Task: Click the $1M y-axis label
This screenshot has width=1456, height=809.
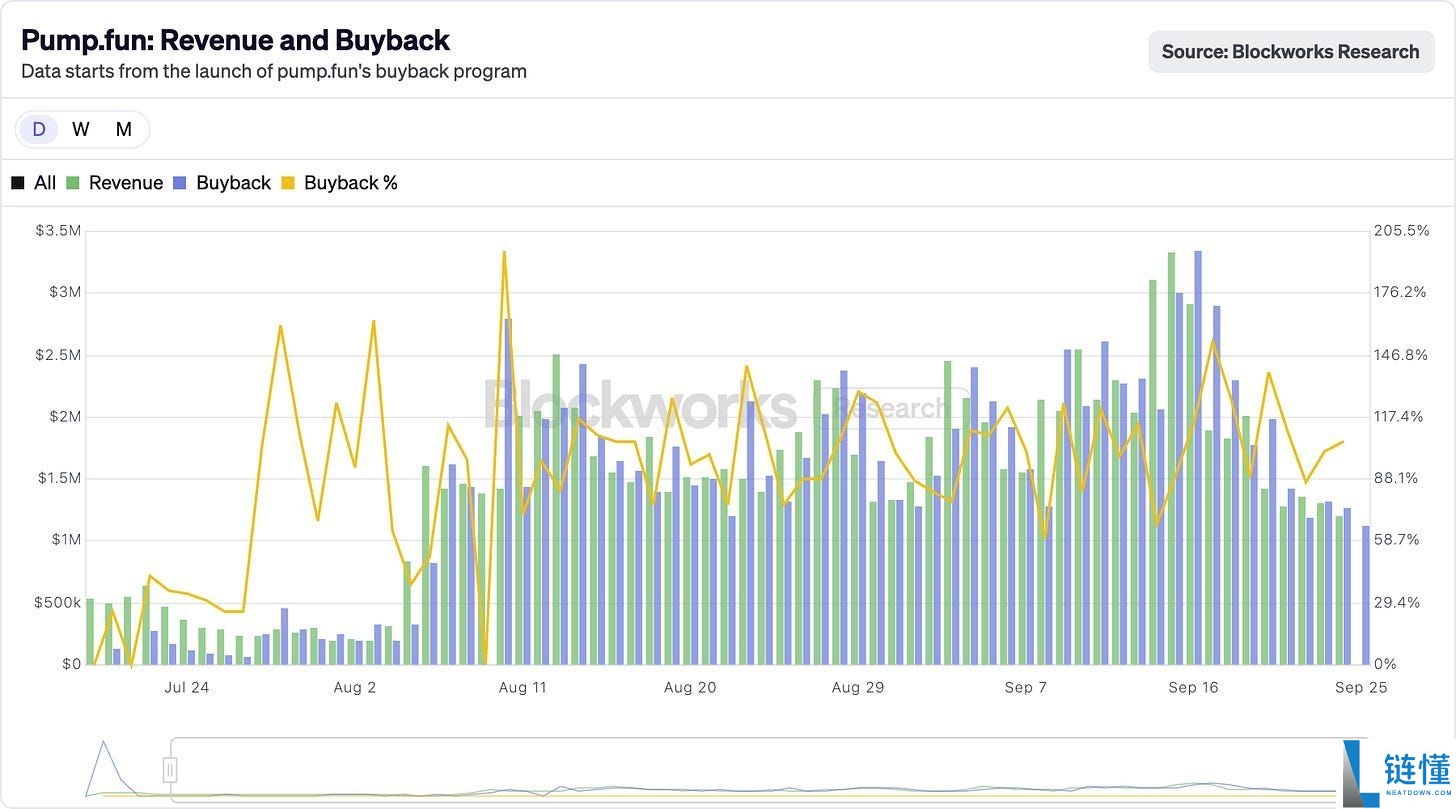Action: [x=64, y=540]
